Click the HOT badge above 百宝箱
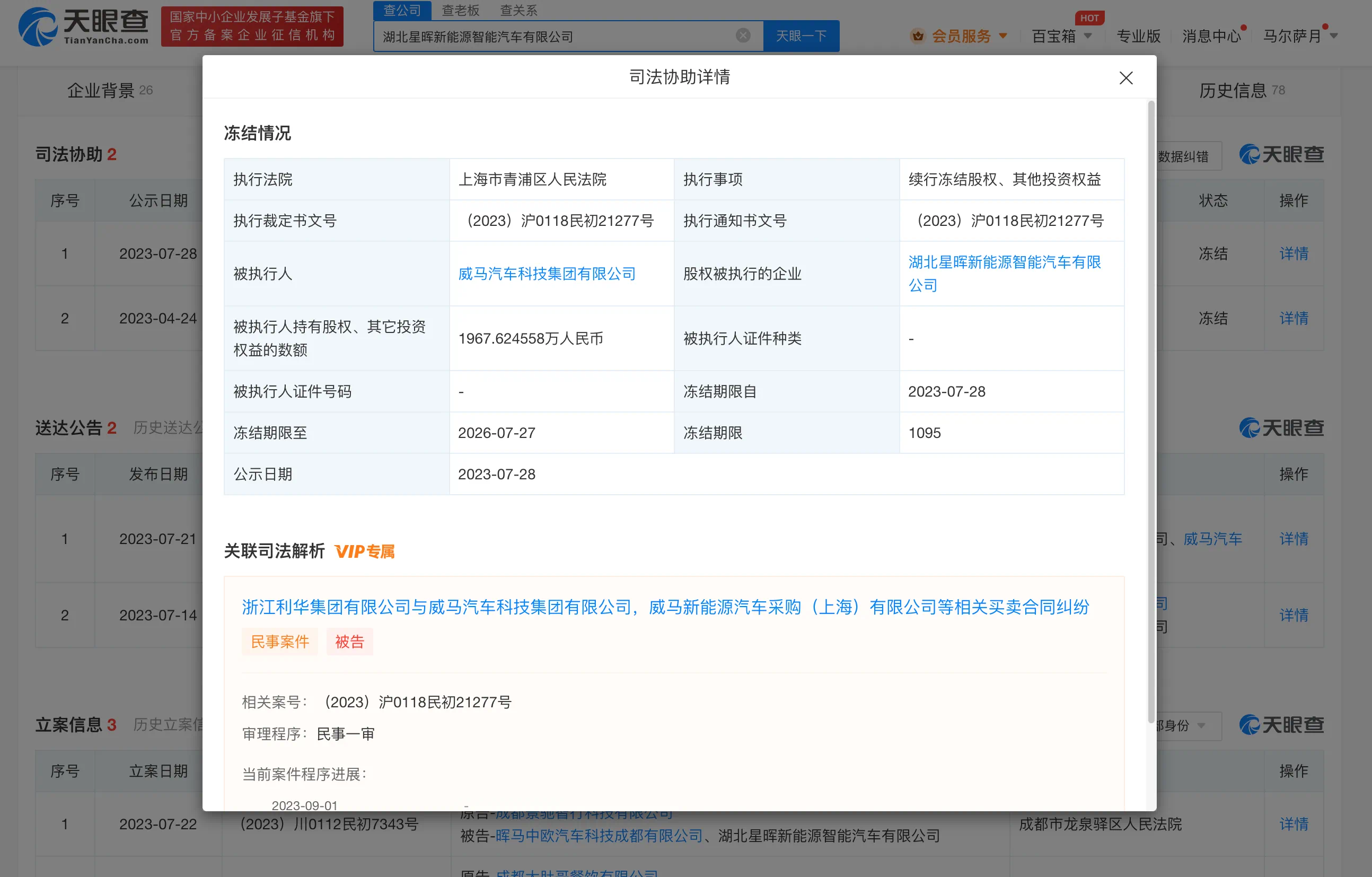The width and height of the screenshot is (1372, 877). pos(1089,17)
